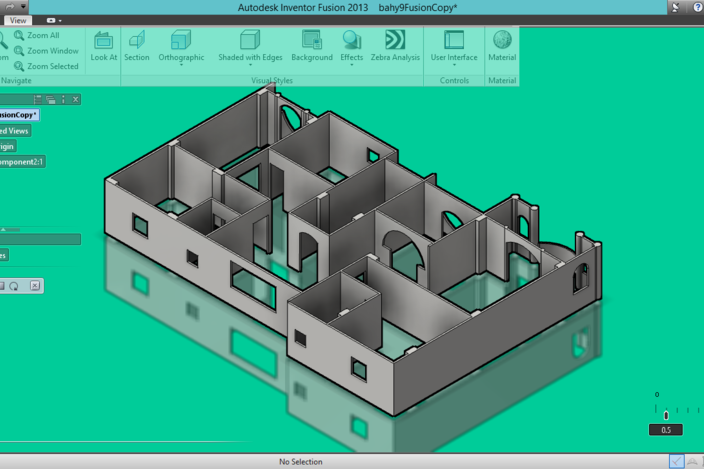Expand the Shaded with Edges dropdown arrow
Image resolution: width=704 pixels, height=469 pixels.
251,65
